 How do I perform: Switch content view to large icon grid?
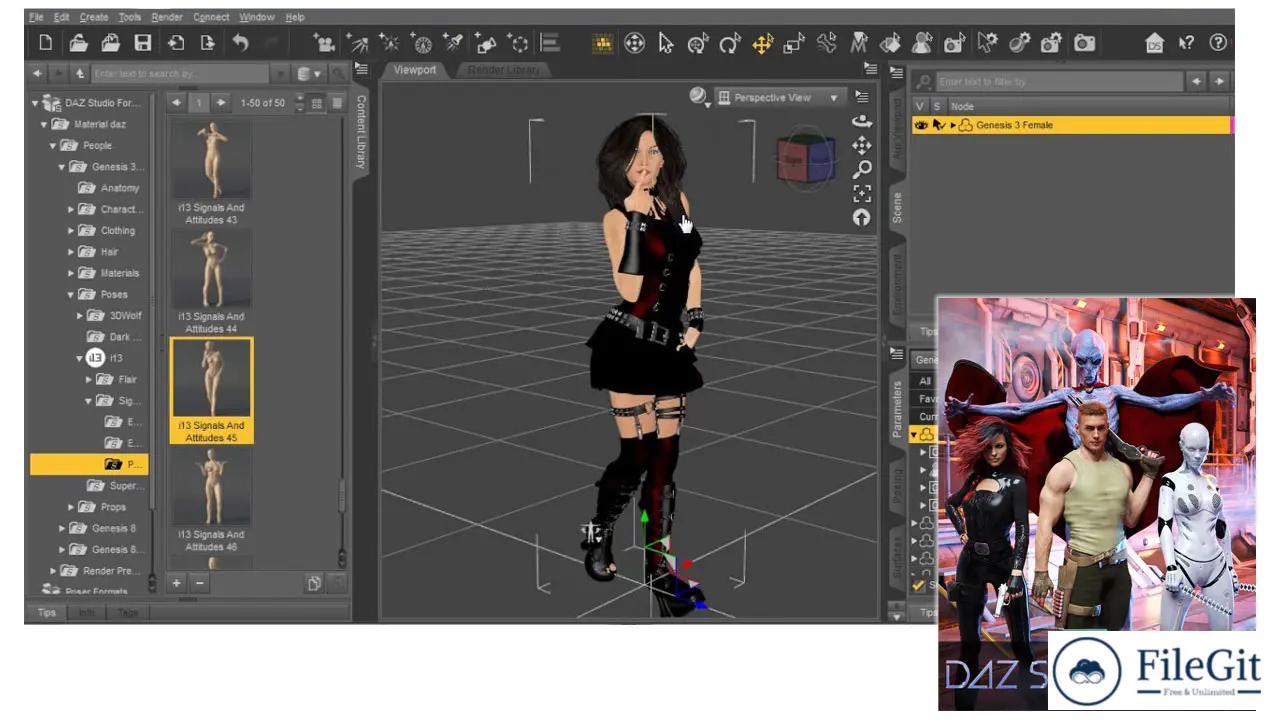(317, 103)
